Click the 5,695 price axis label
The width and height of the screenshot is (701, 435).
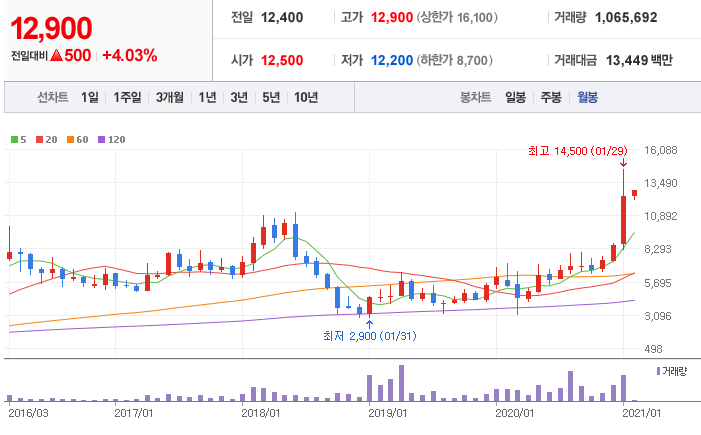tap(658, 283)
